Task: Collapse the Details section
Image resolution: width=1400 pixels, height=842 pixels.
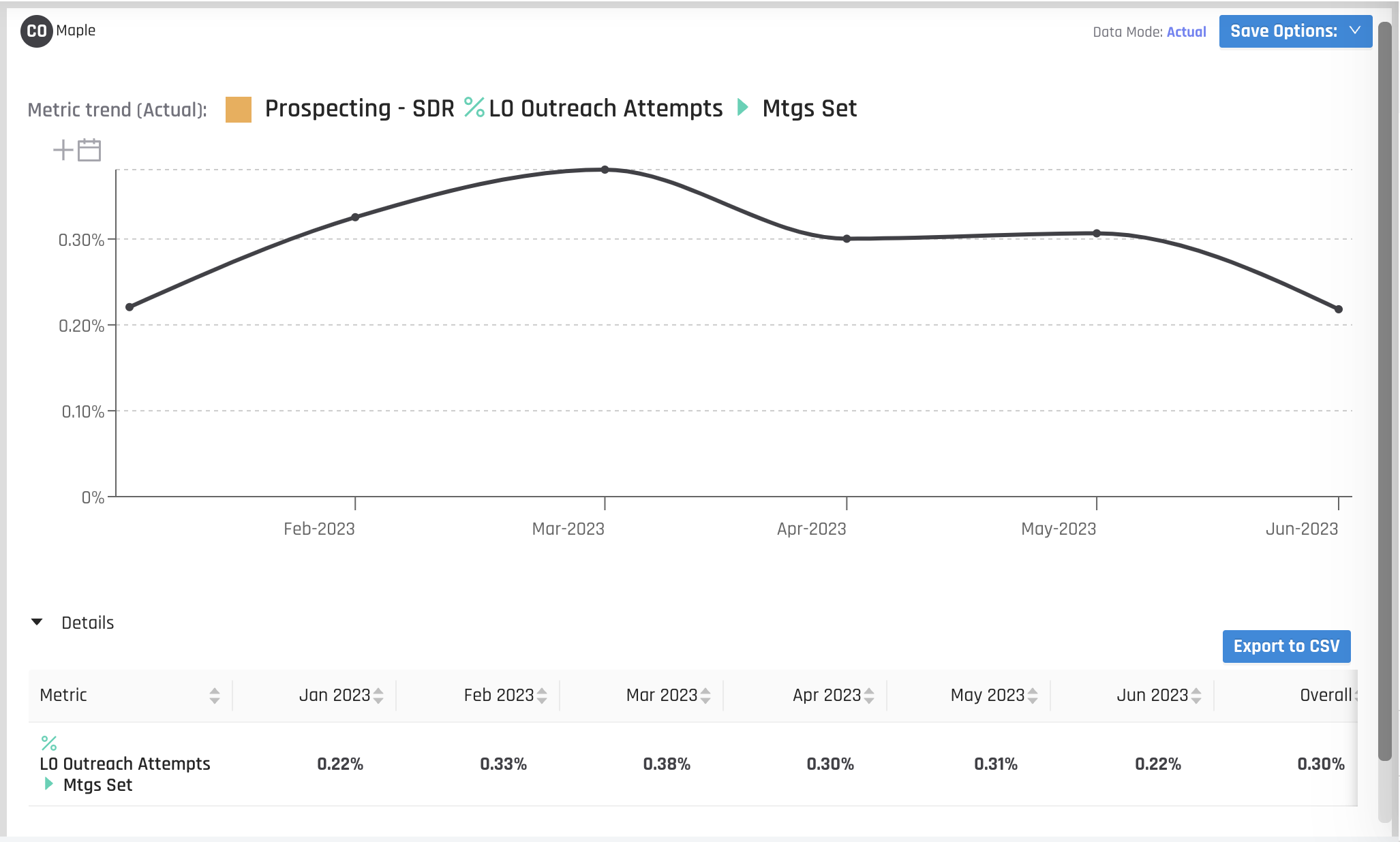Action: tap(37, 621)
